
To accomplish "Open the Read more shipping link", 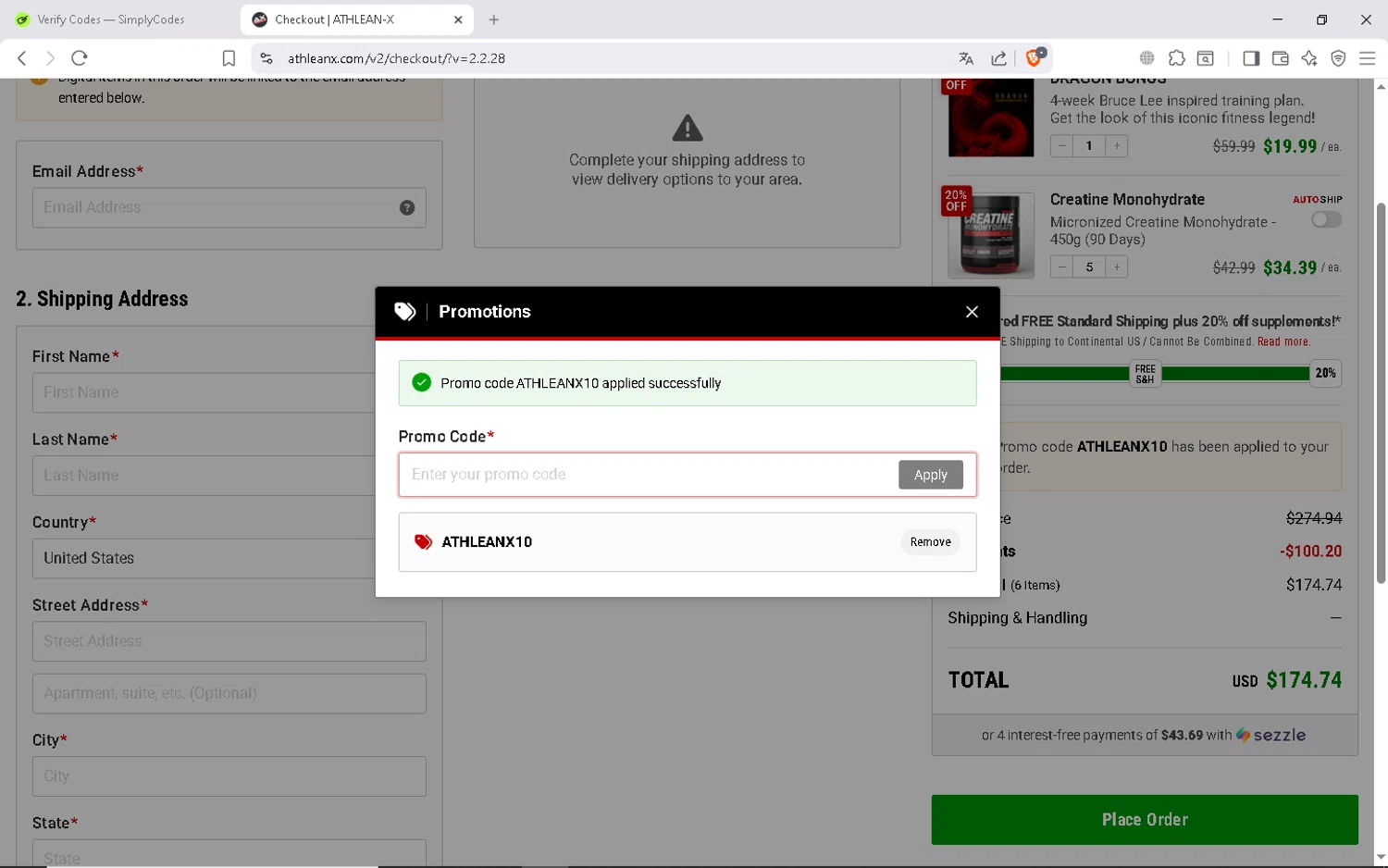I will (x=1283, y=341).
